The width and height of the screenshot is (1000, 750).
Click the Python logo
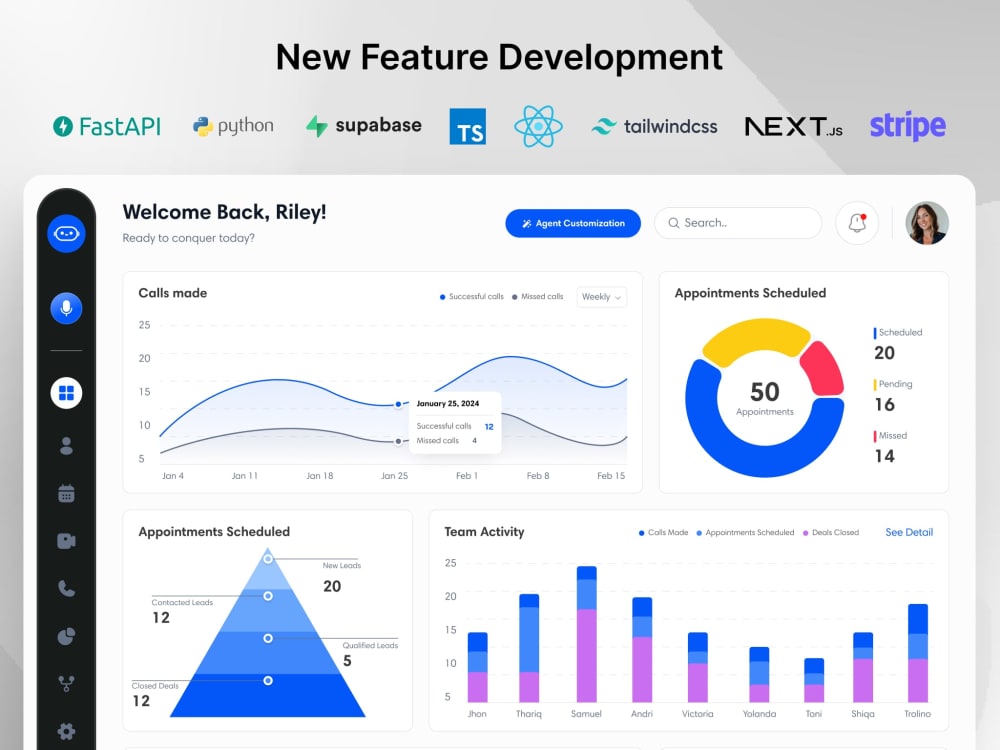[233, 126]
